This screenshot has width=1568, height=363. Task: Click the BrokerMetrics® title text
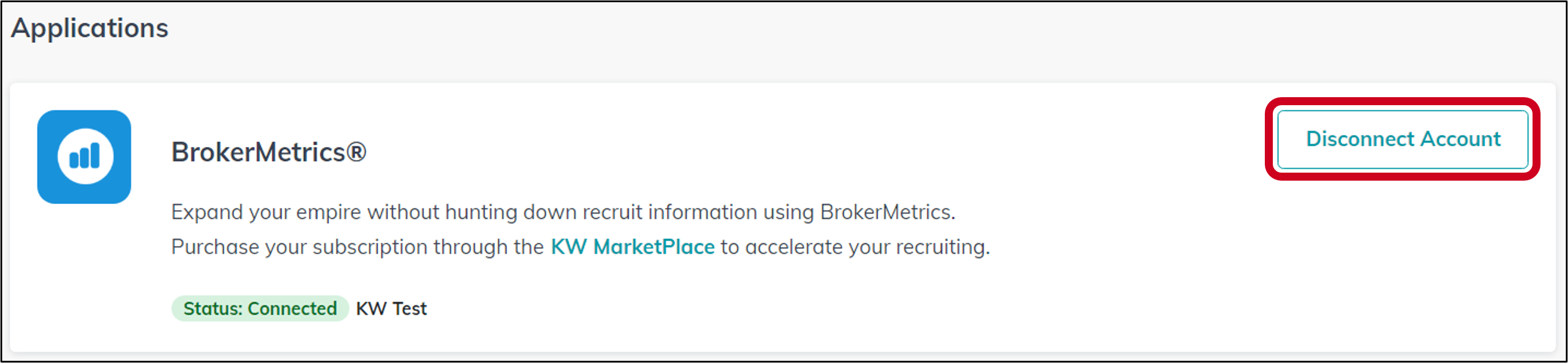click(x=269, y=152)
